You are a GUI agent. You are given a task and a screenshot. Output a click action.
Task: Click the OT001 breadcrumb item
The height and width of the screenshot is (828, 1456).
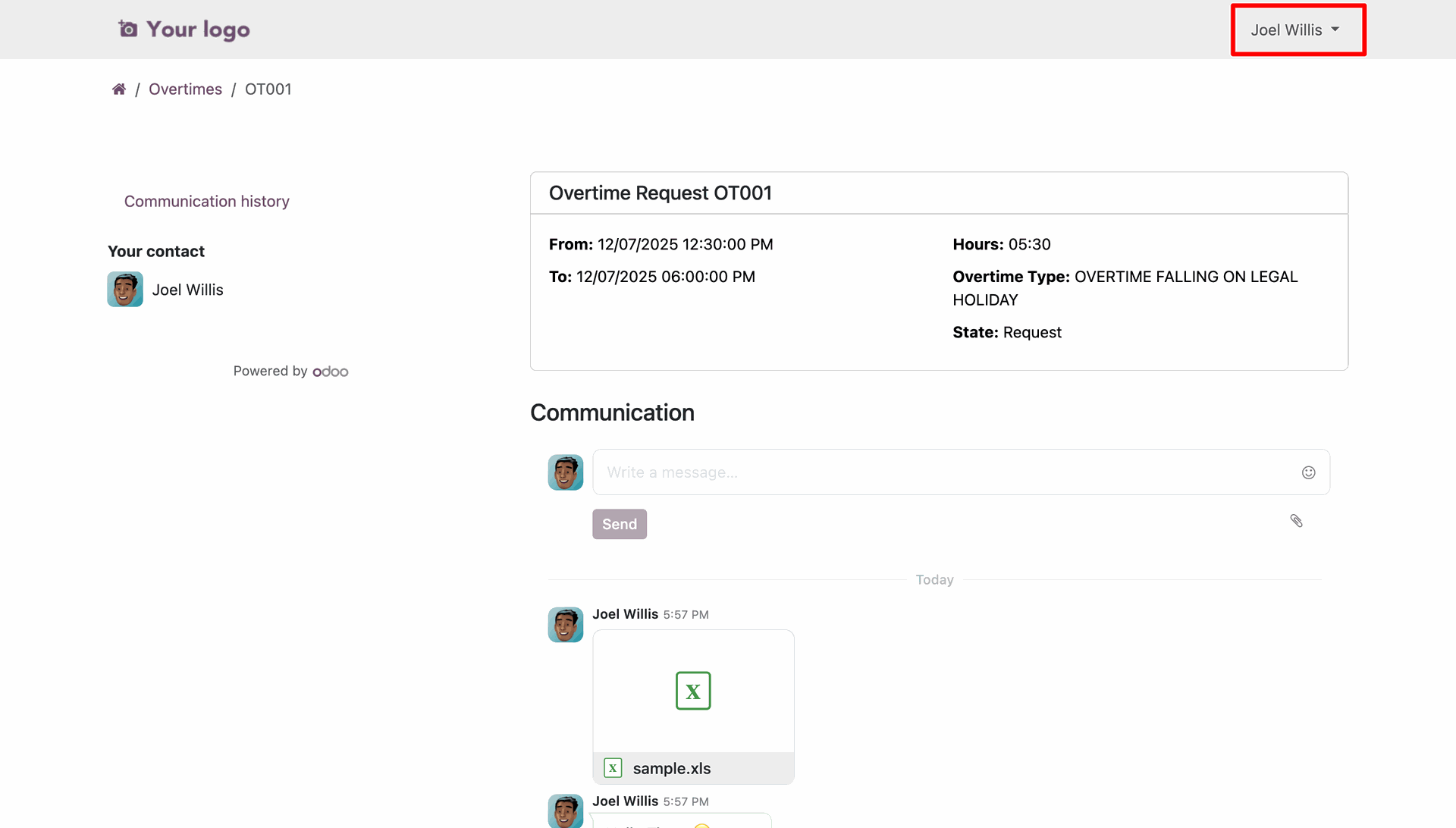pos(268,89)
